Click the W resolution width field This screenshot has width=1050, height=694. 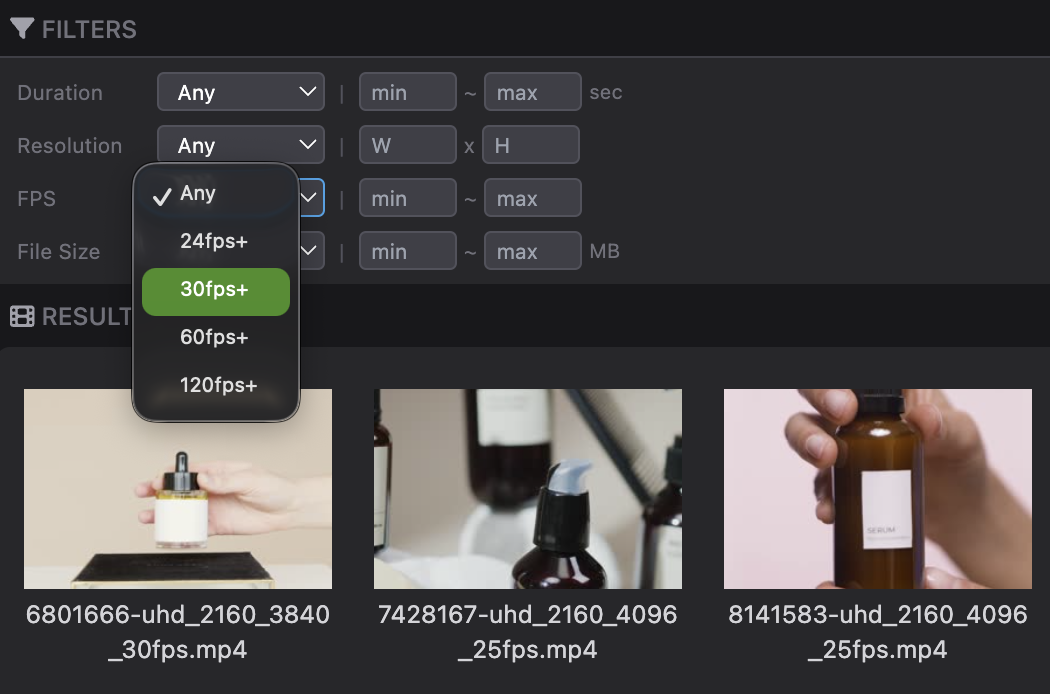pos(407,144)
